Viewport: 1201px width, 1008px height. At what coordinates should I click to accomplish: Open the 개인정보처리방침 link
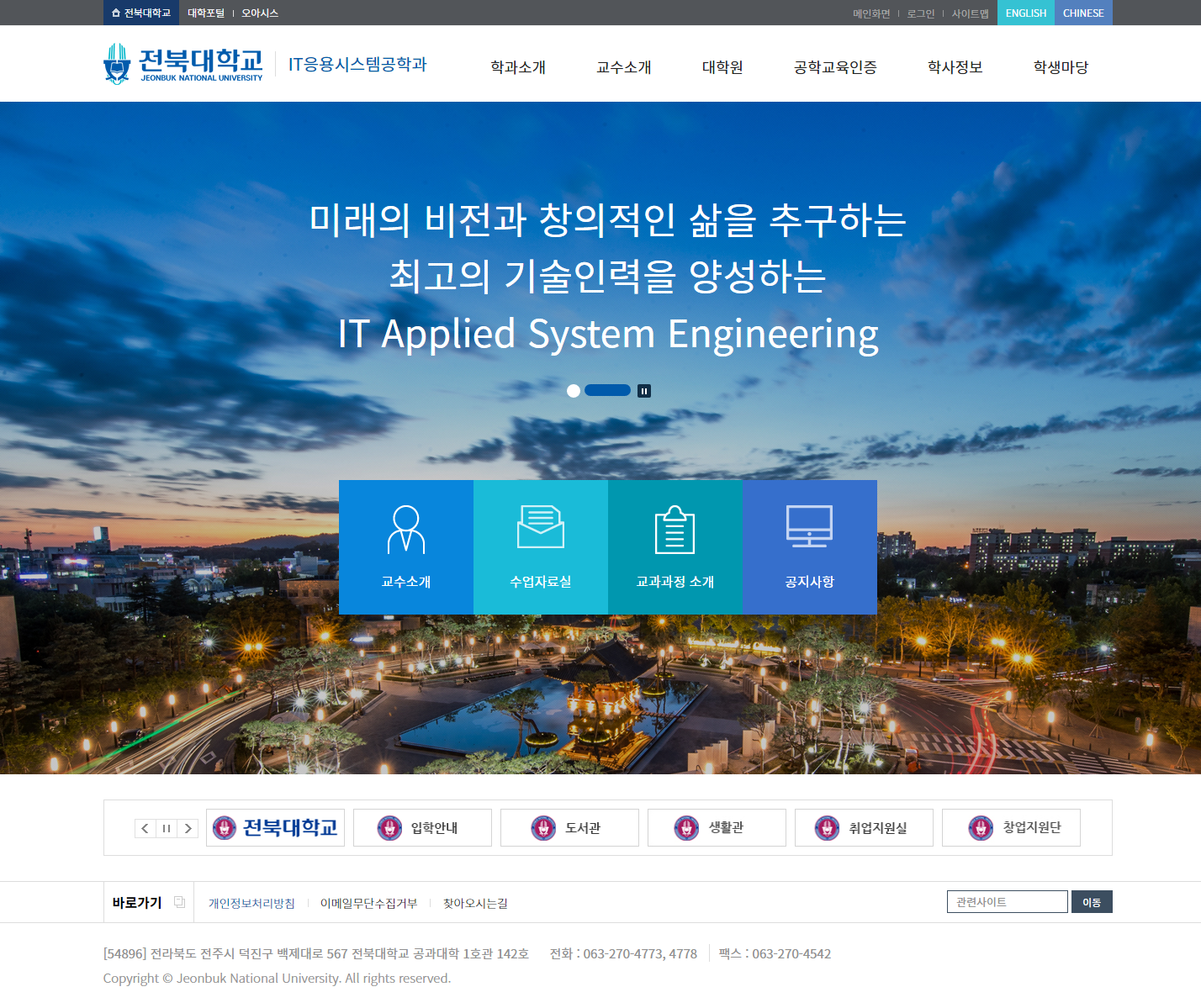(x=251, y=902)
